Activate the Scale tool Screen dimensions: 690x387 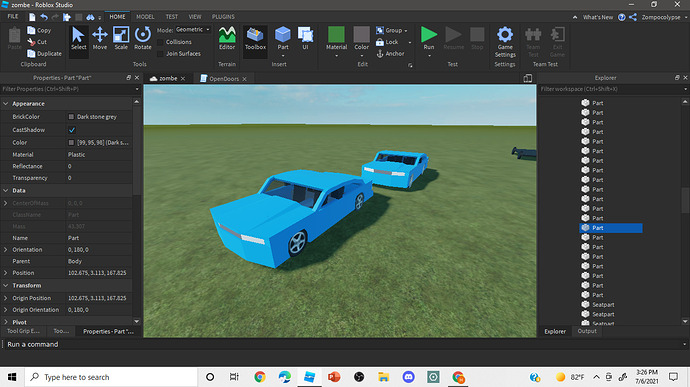tap(121, 39)
